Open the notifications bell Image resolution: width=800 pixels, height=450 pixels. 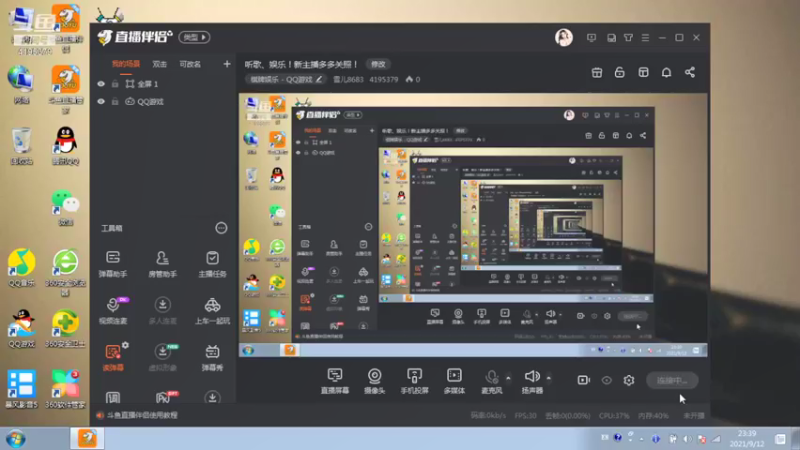(x=666, y=72)
